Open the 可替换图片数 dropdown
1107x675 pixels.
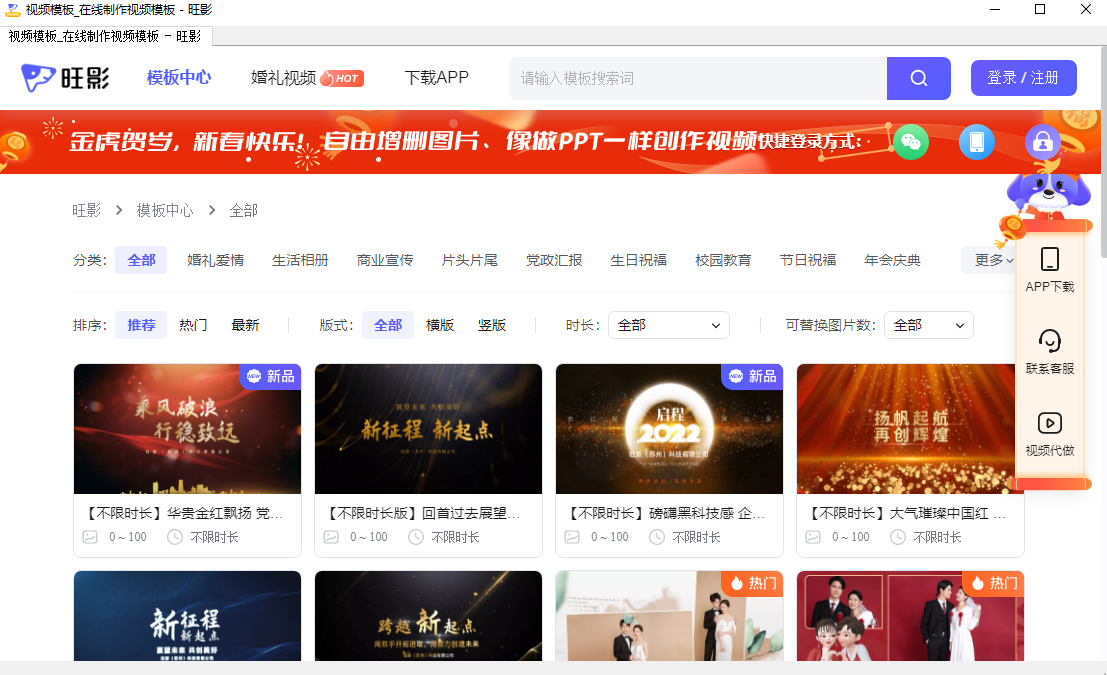tap(928, 324)
